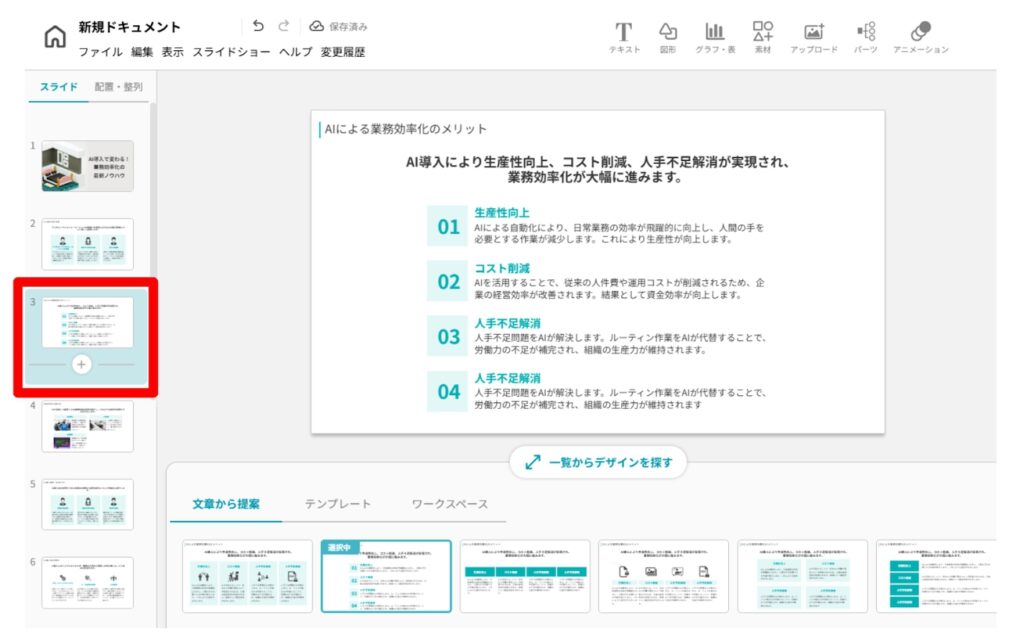Open the 素材 materials panel
The height and width of the screenshot is (638, 1024).
[x=763, y=38]
